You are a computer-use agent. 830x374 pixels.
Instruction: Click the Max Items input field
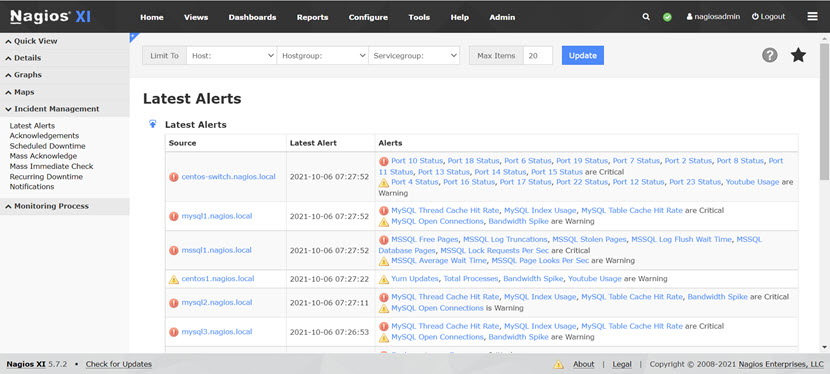pyautogui.click(x=538, y=56)
